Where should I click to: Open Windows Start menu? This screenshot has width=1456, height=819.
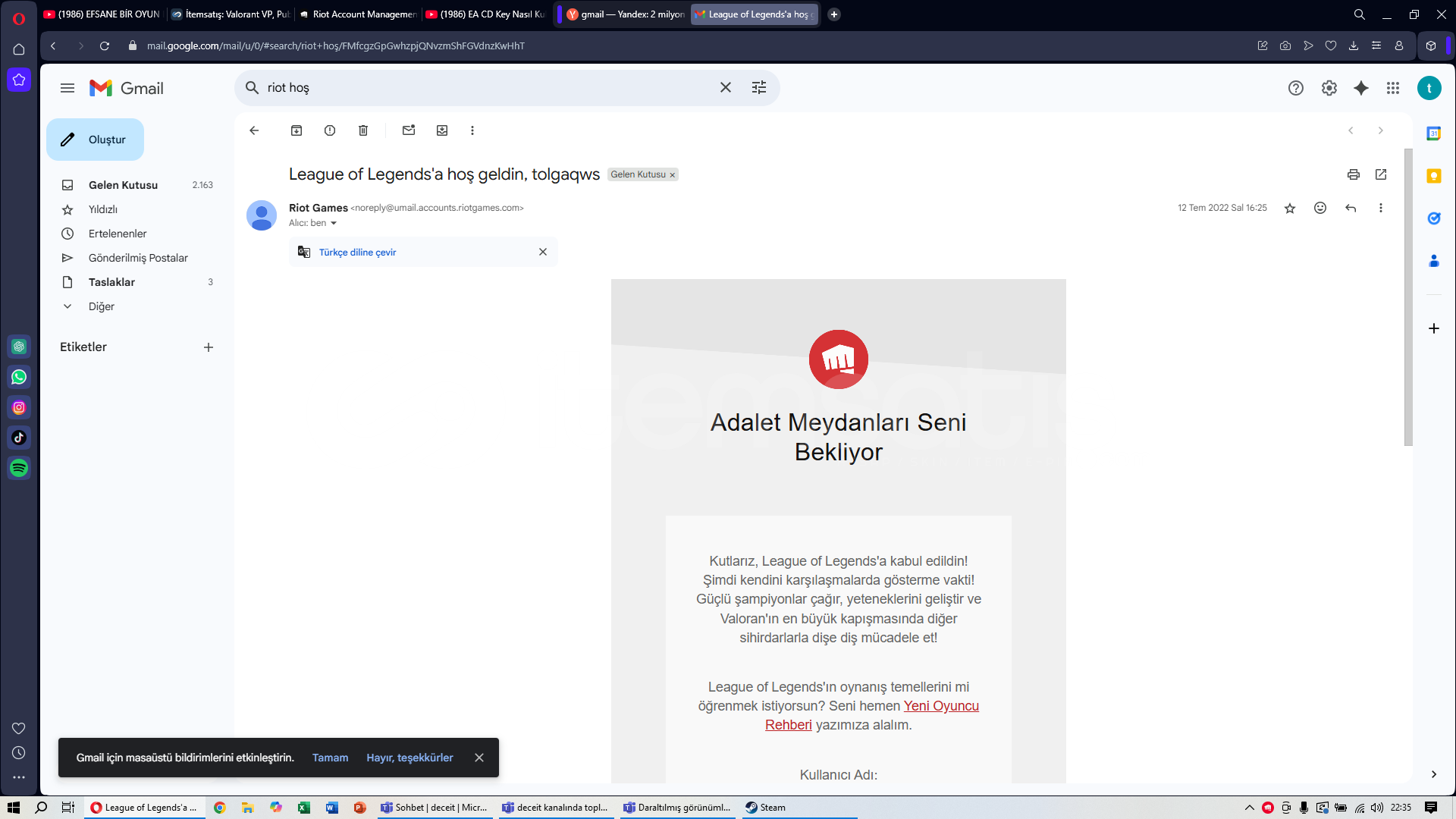tap(14, 808)
